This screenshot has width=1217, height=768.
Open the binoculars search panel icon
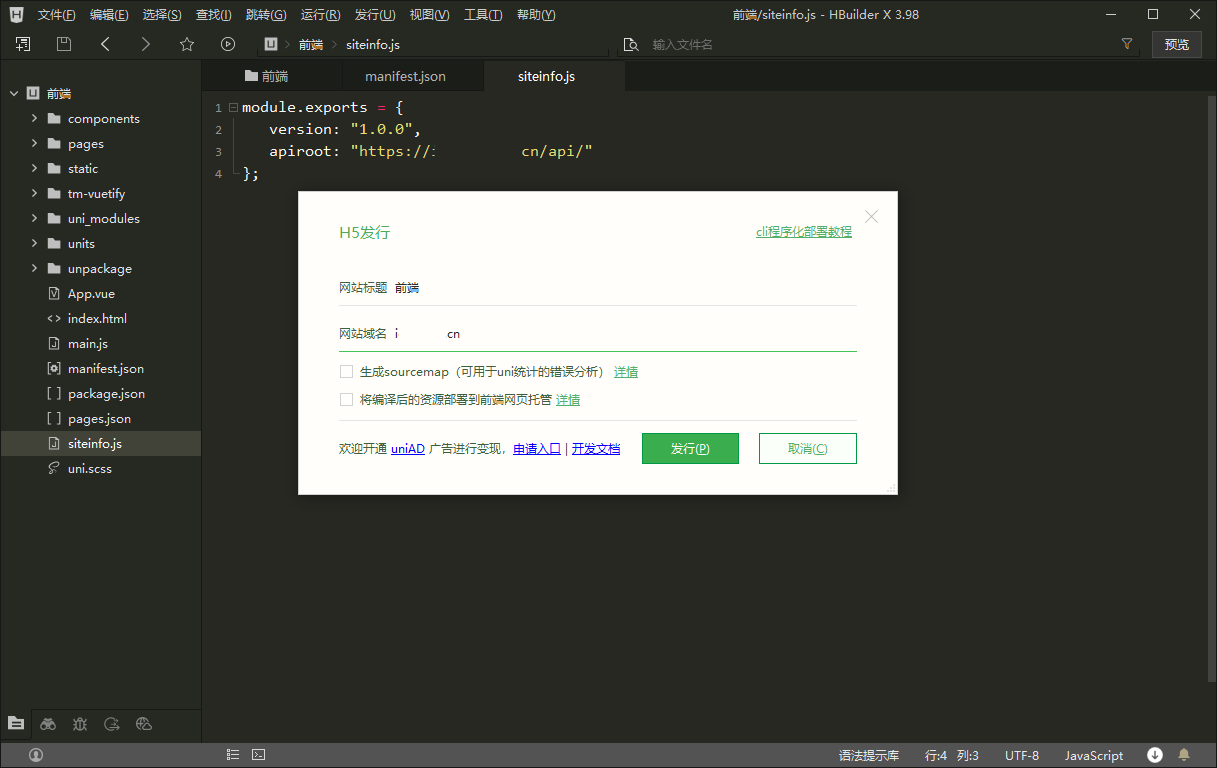pos(48,724)
